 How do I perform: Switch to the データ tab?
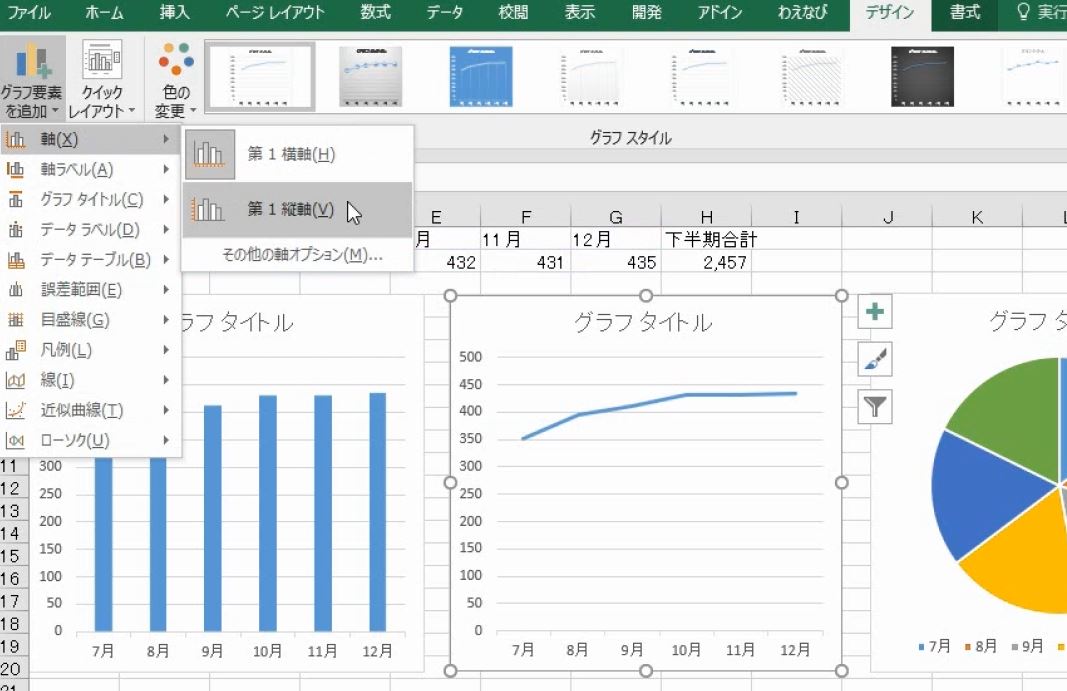(444, 12)
